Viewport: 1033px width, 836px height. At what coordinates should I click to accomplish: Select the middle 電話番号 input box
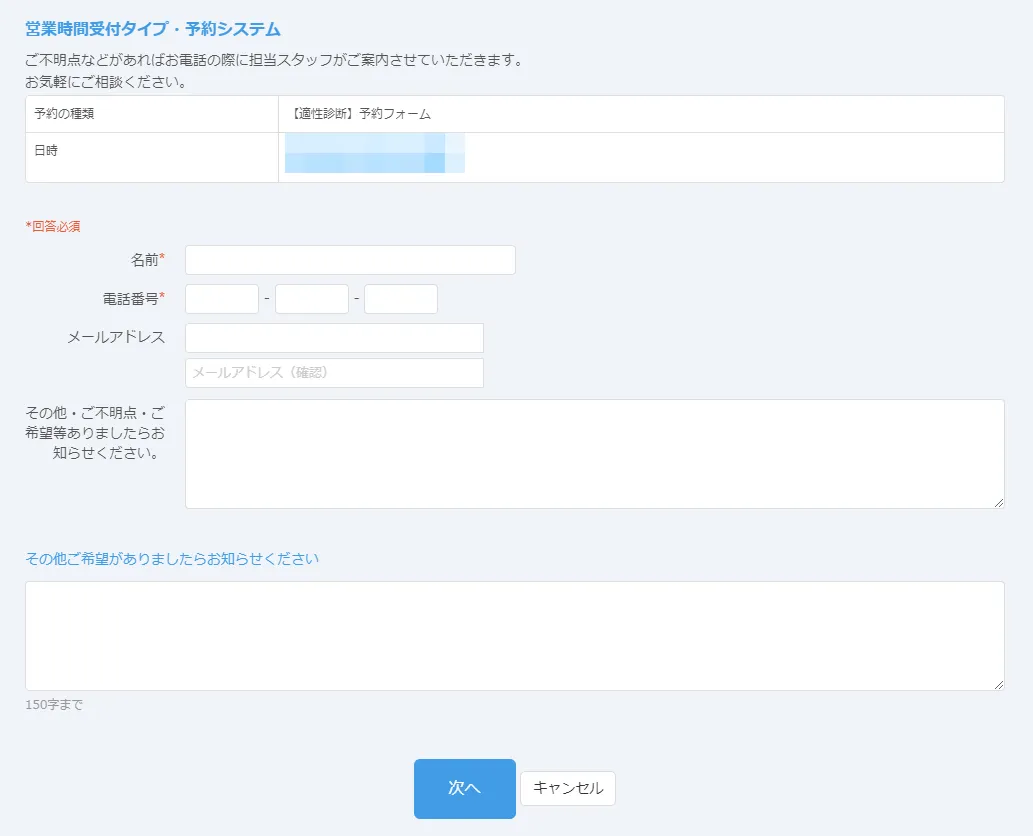click(x=311, y=299)
